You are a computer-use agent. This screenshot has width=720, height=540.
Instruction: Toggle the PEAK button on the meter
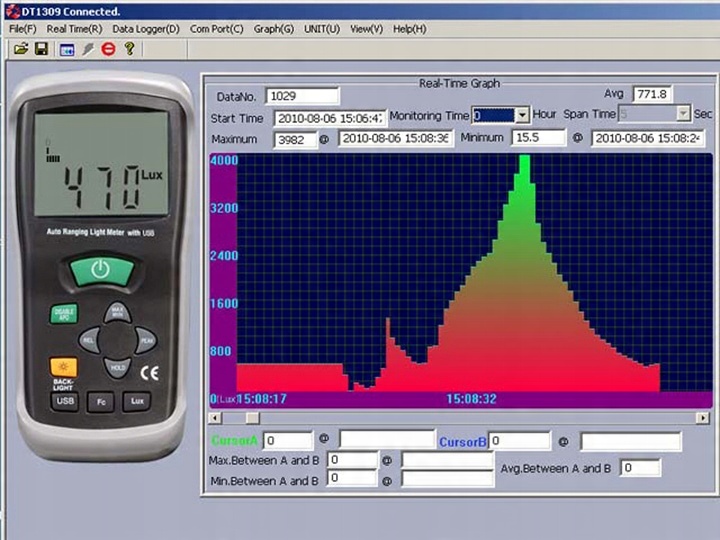(146, 340)
